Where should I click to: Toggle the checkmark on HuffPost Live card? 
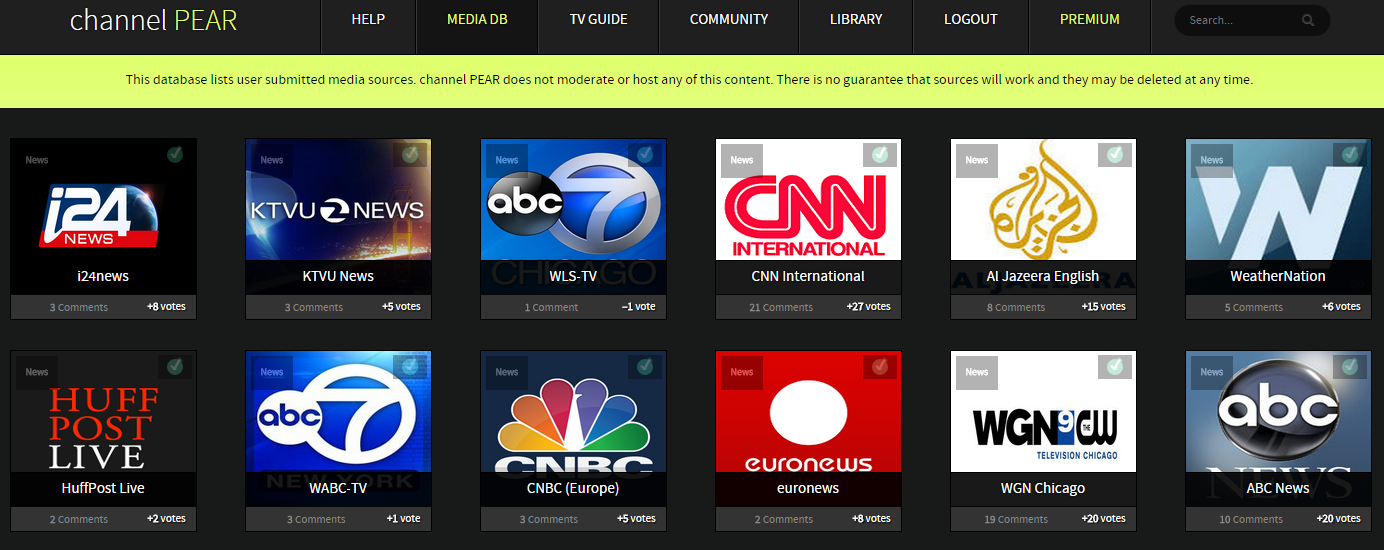pyautogui.click(x=175, y=367)
